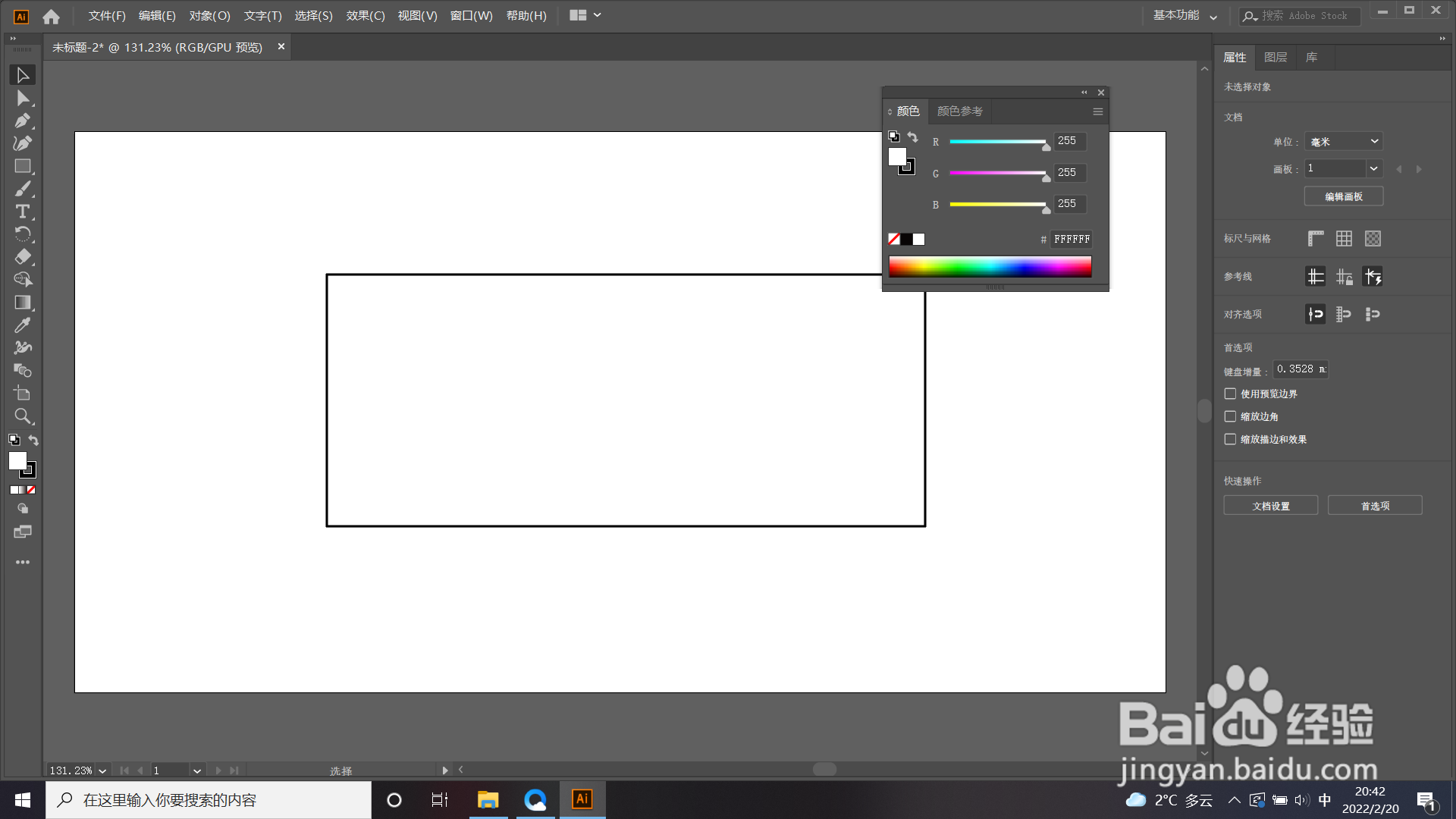Click the show grid icon
1456x819 pixels.
(x=1344, y=239)
